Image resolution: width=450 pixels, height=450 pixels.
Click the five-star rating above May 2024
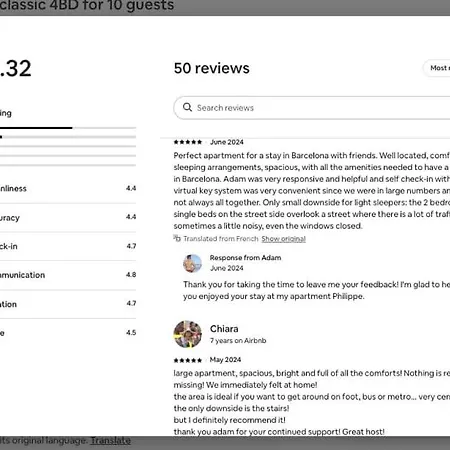[x=188, y=360]
